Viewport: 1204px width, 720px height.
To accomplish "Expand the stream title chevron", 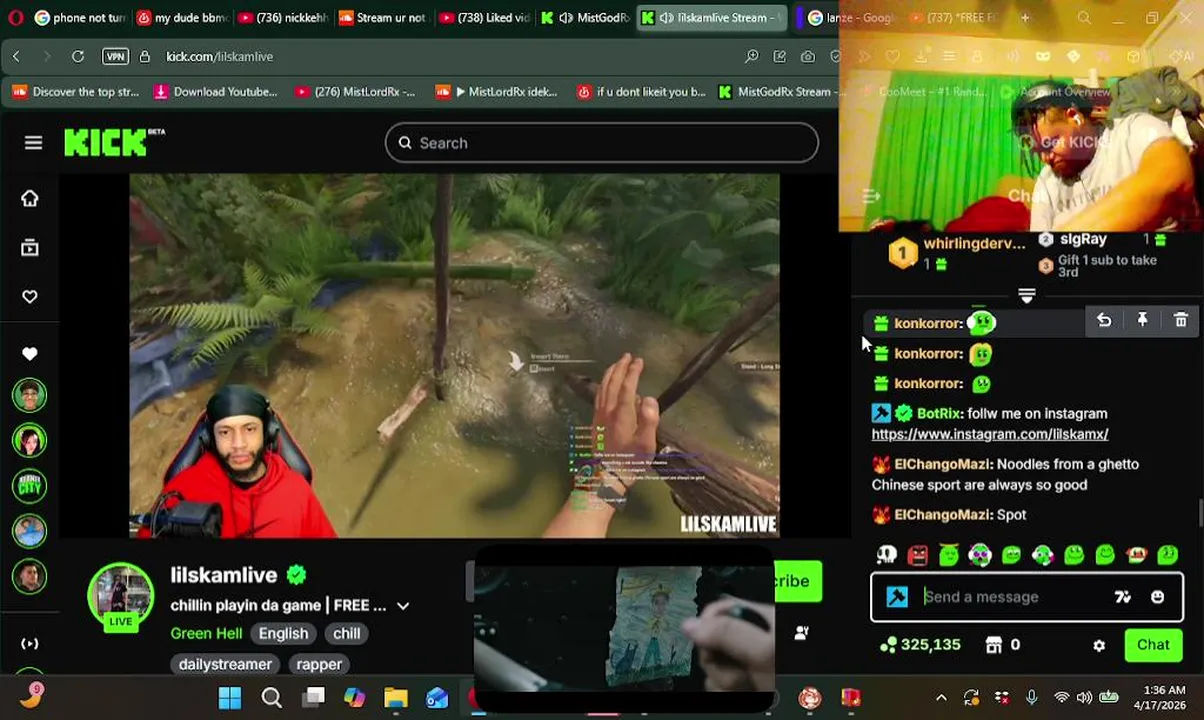I will (x=403, y=606).
